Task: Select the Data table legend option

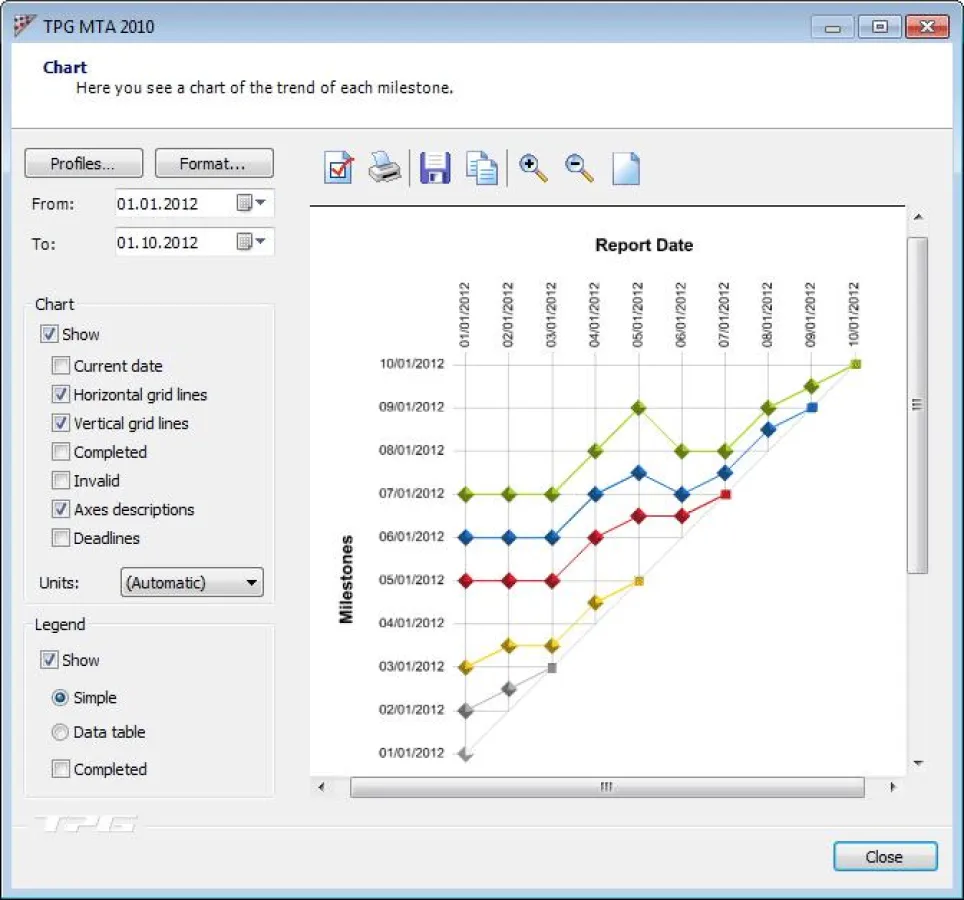Action: click(x=60, y=732)
